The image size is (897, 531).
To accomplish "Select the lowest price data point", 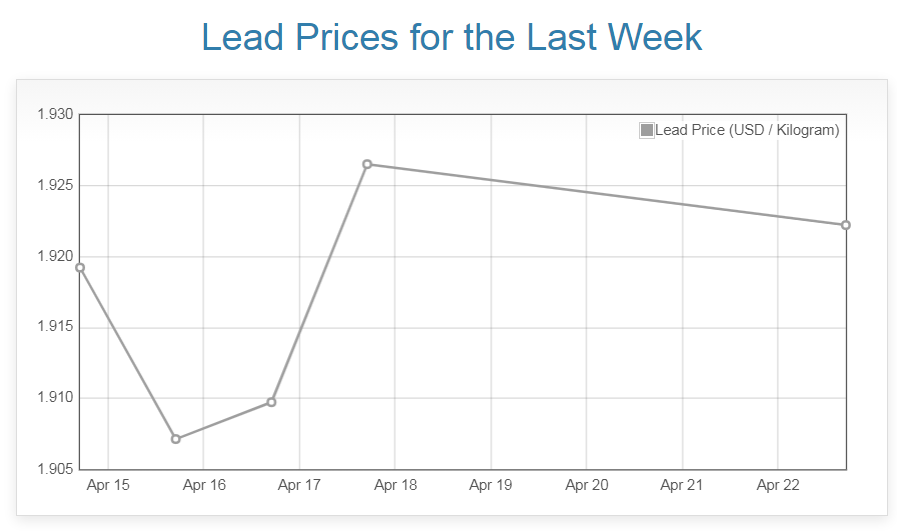I will 176,439.
